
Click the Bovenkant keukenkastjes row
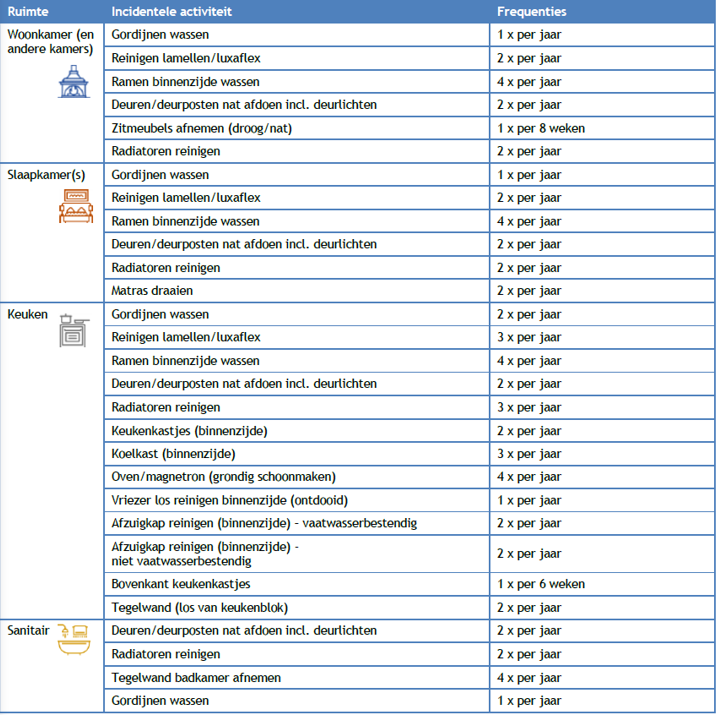(181, 584)
